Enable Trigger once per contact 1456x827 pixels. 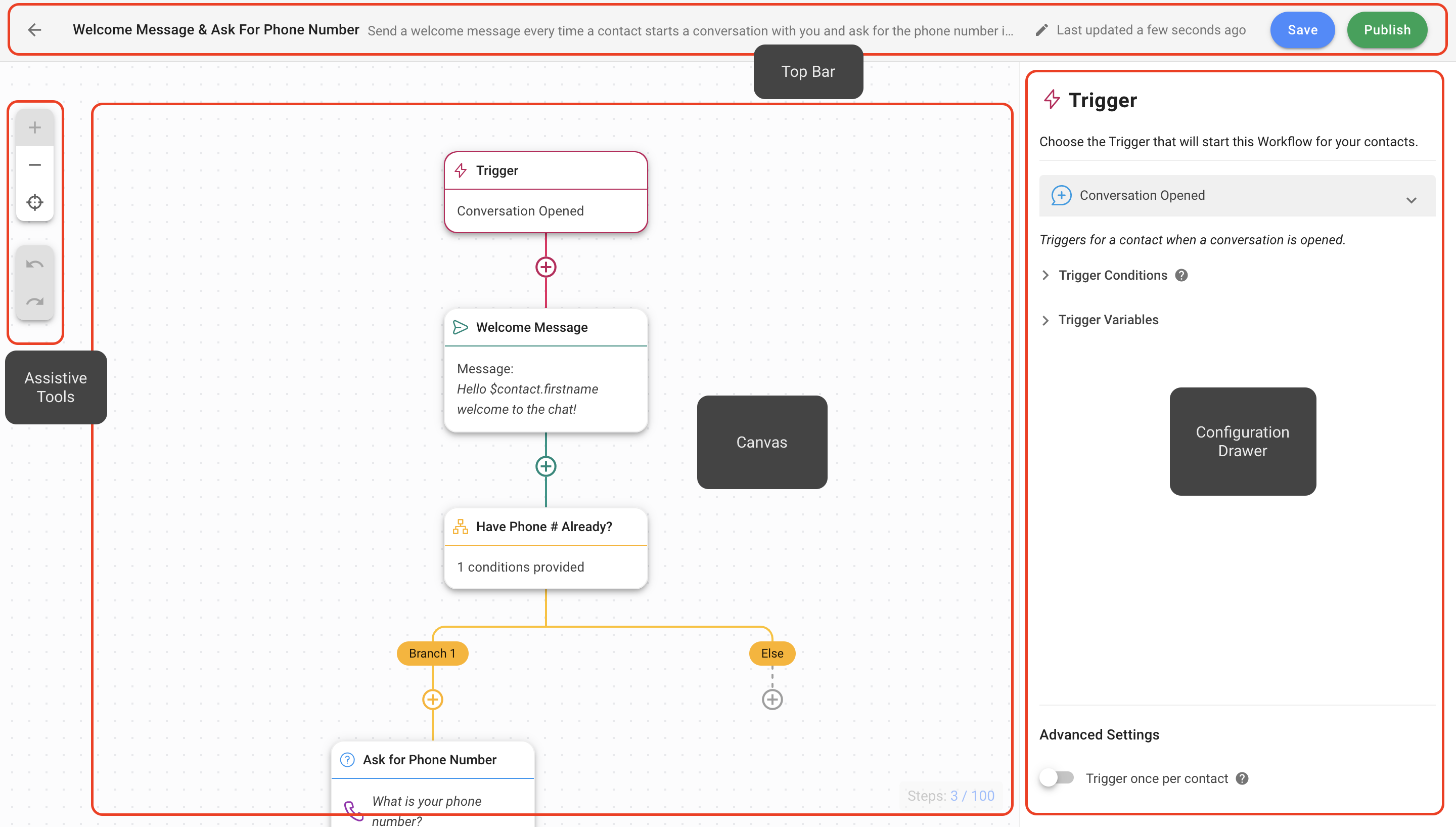1057,778
